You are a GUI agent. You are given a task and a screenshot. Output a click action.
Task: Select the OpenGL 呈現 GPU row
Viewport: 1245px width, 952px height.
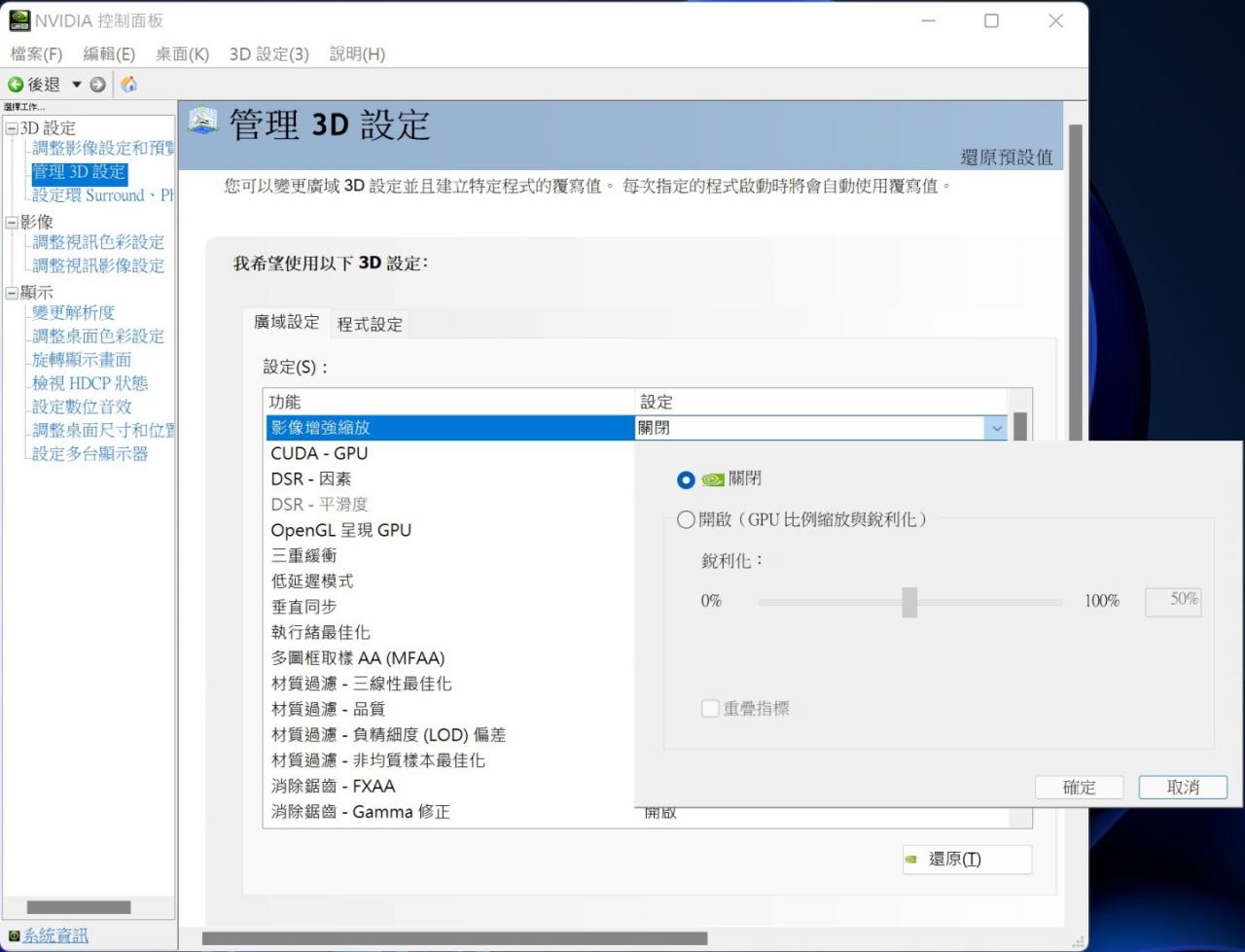tap(449, 530)
